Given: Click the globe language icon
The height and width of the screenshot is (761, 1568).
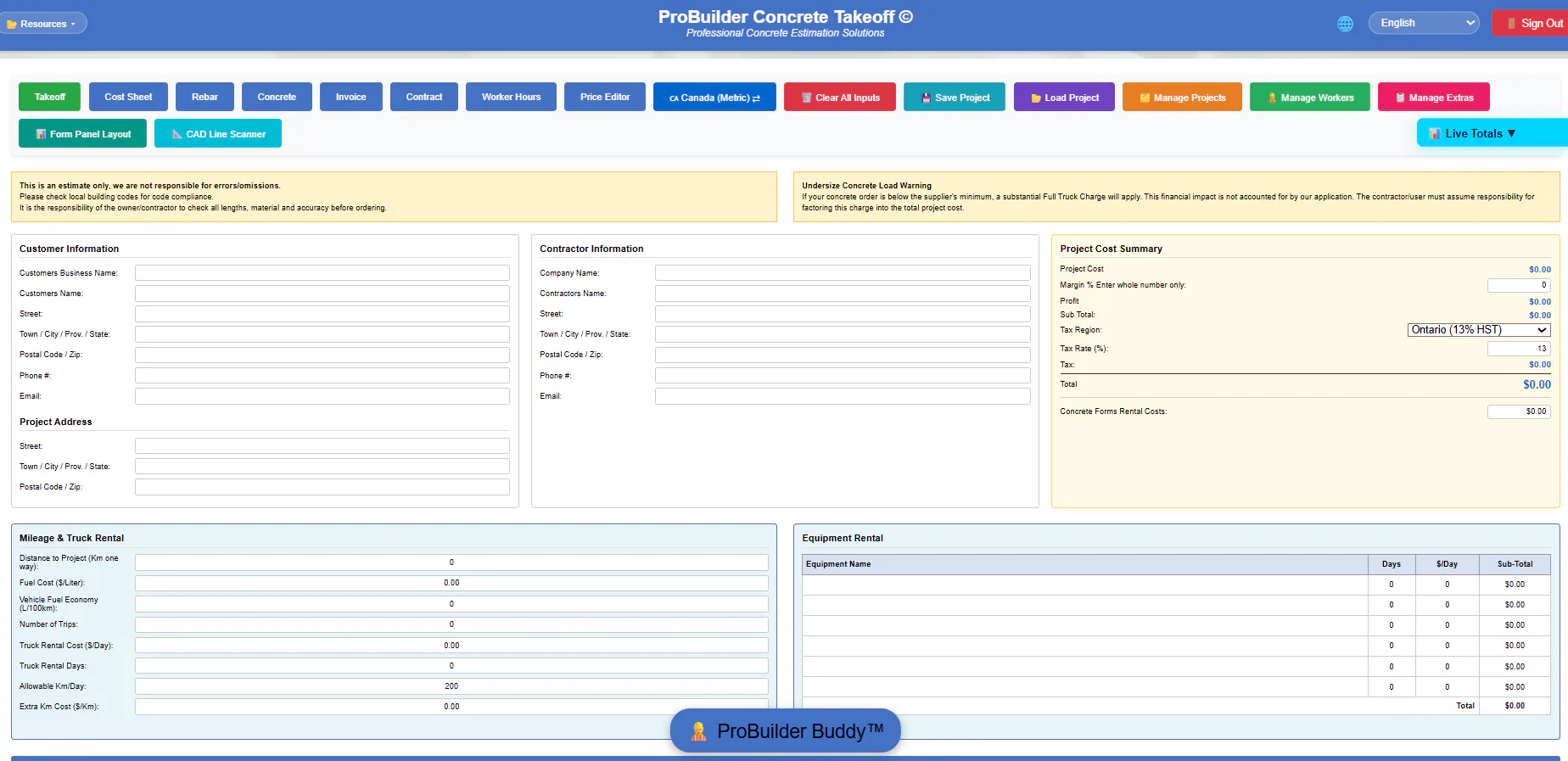Looking at the screenshot, I should (x=1345, y=24).
